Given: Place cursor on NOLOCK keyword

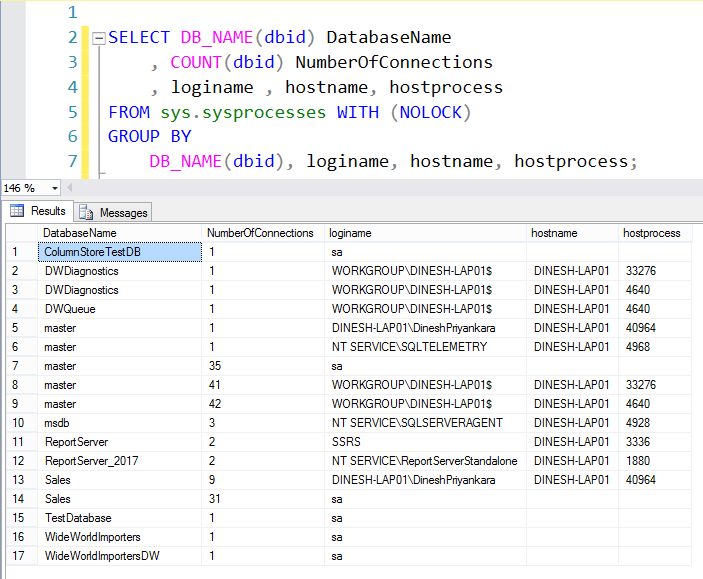Looking at the screenshot, I should (x=430, y=112).
